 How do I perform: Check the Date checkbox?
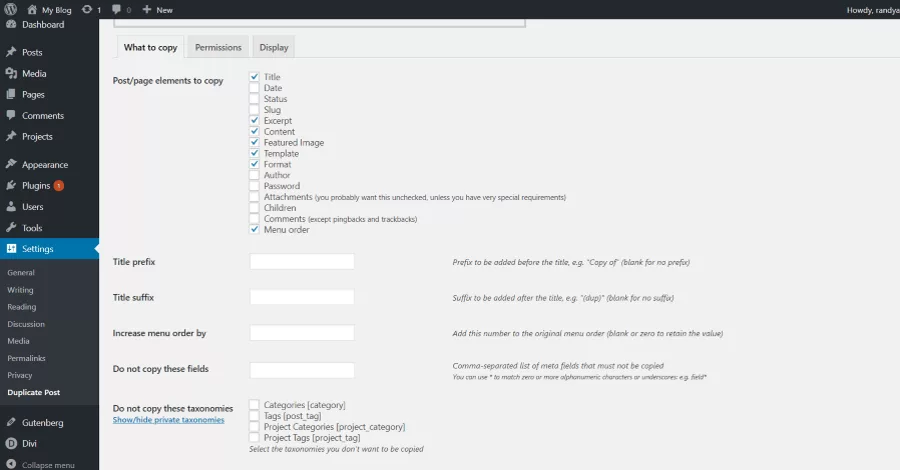(x=254, y=87)
